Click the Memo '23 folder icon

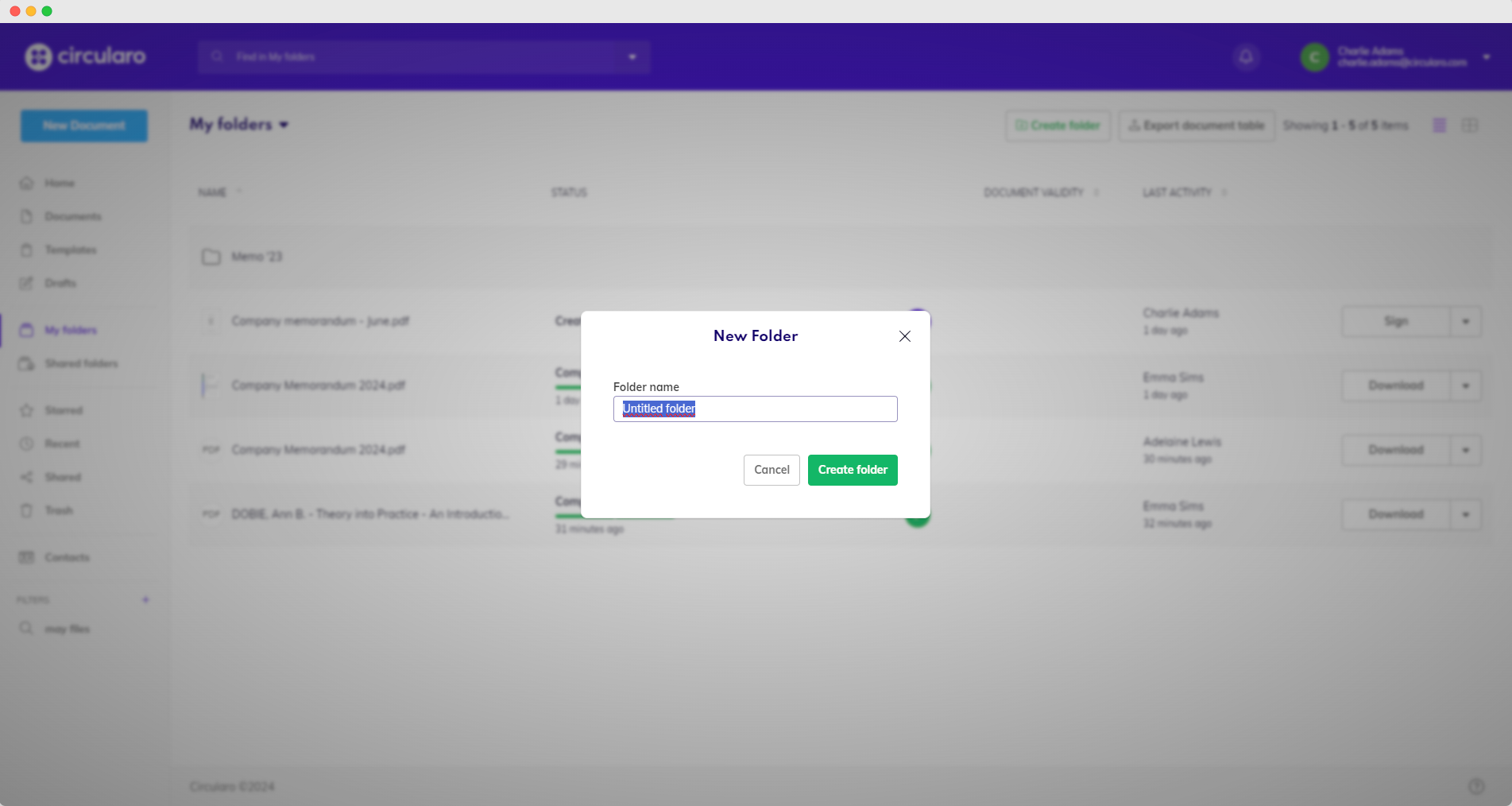(211, 257)
